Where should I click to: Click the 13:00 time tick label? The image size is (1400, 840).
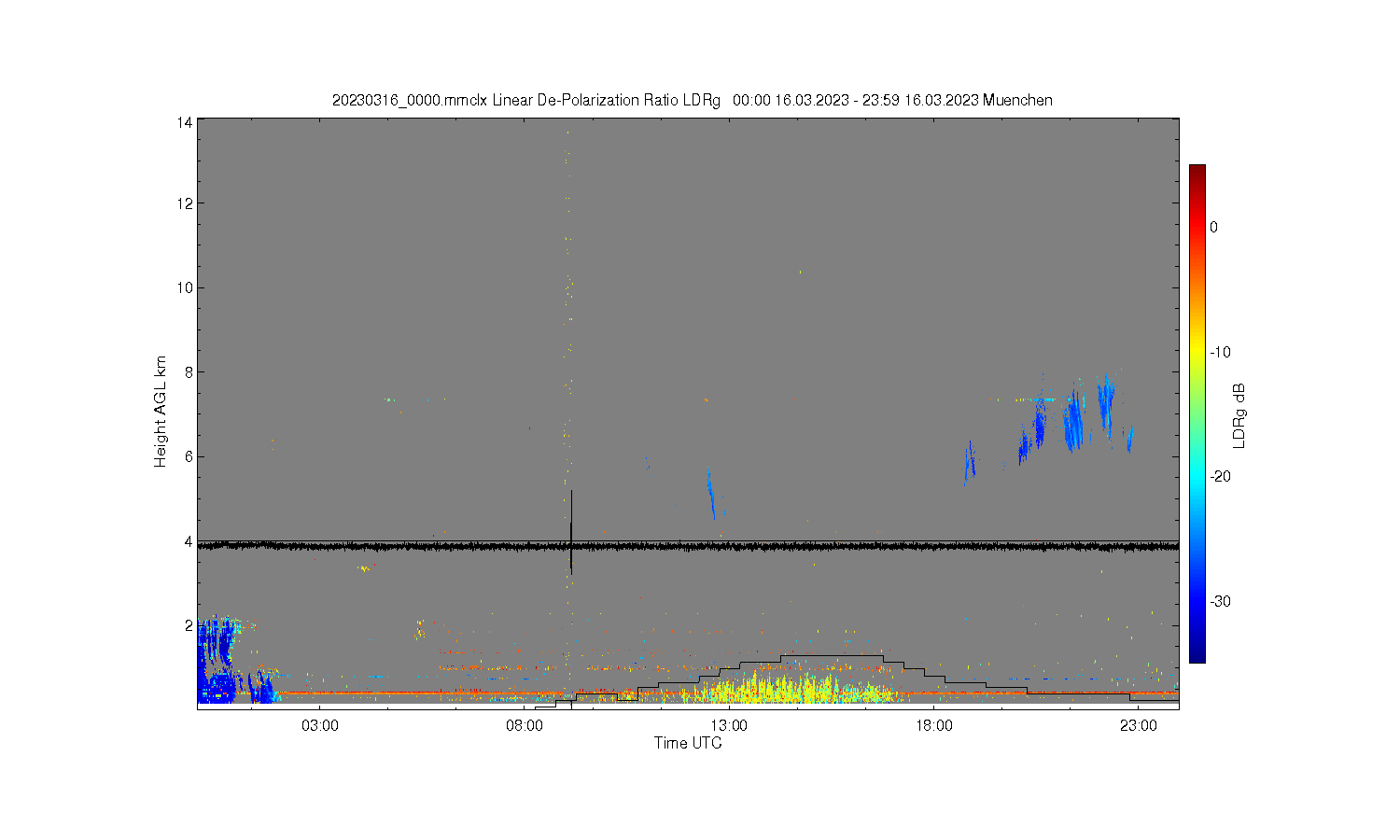pyautogui.click(x=729, y=725)
